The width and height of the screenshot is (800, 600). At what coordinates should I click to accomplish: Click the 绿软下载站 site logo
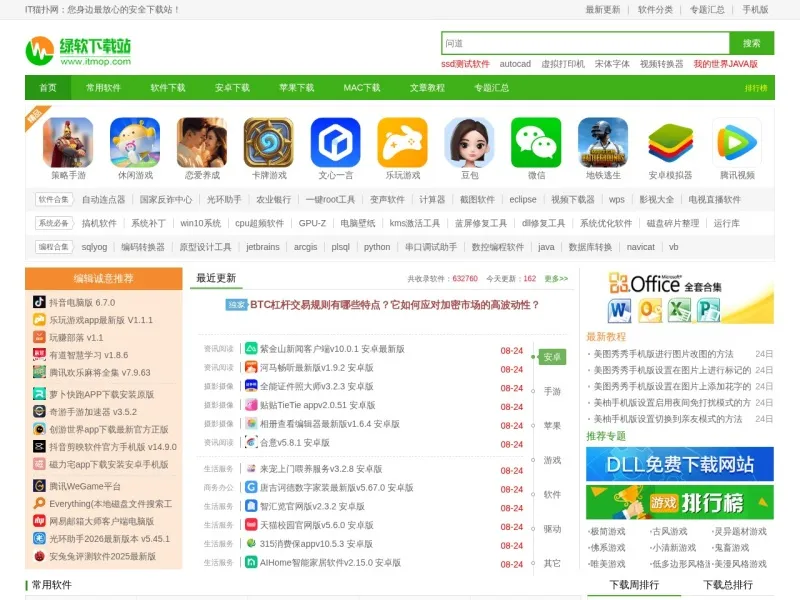click(79, 51)
